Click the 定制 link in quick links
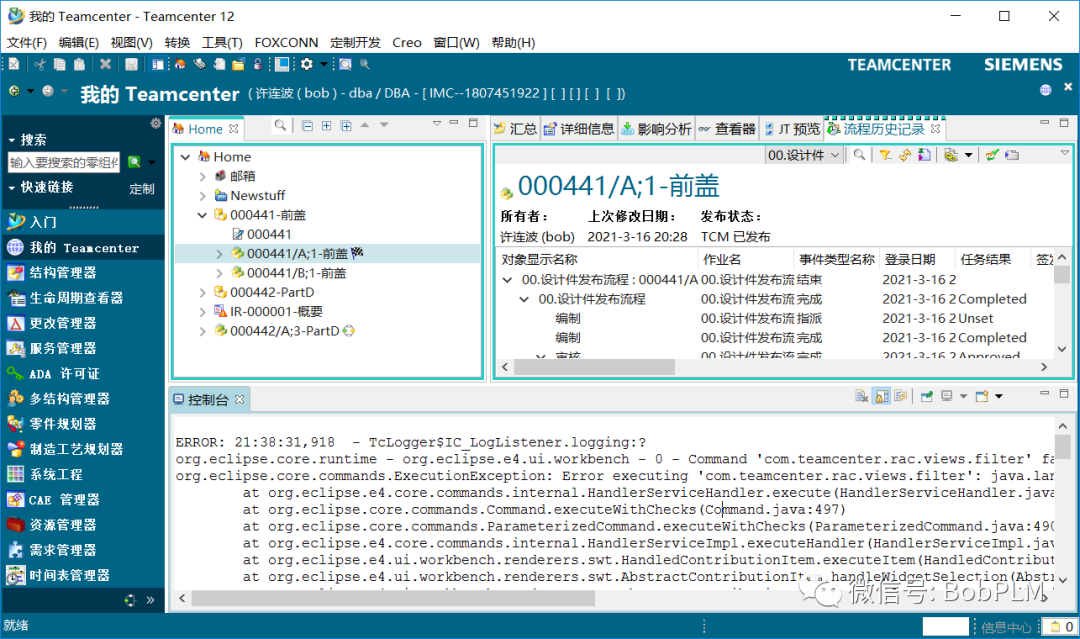This screenshot has width=1080, height=639. coord(141,189)
